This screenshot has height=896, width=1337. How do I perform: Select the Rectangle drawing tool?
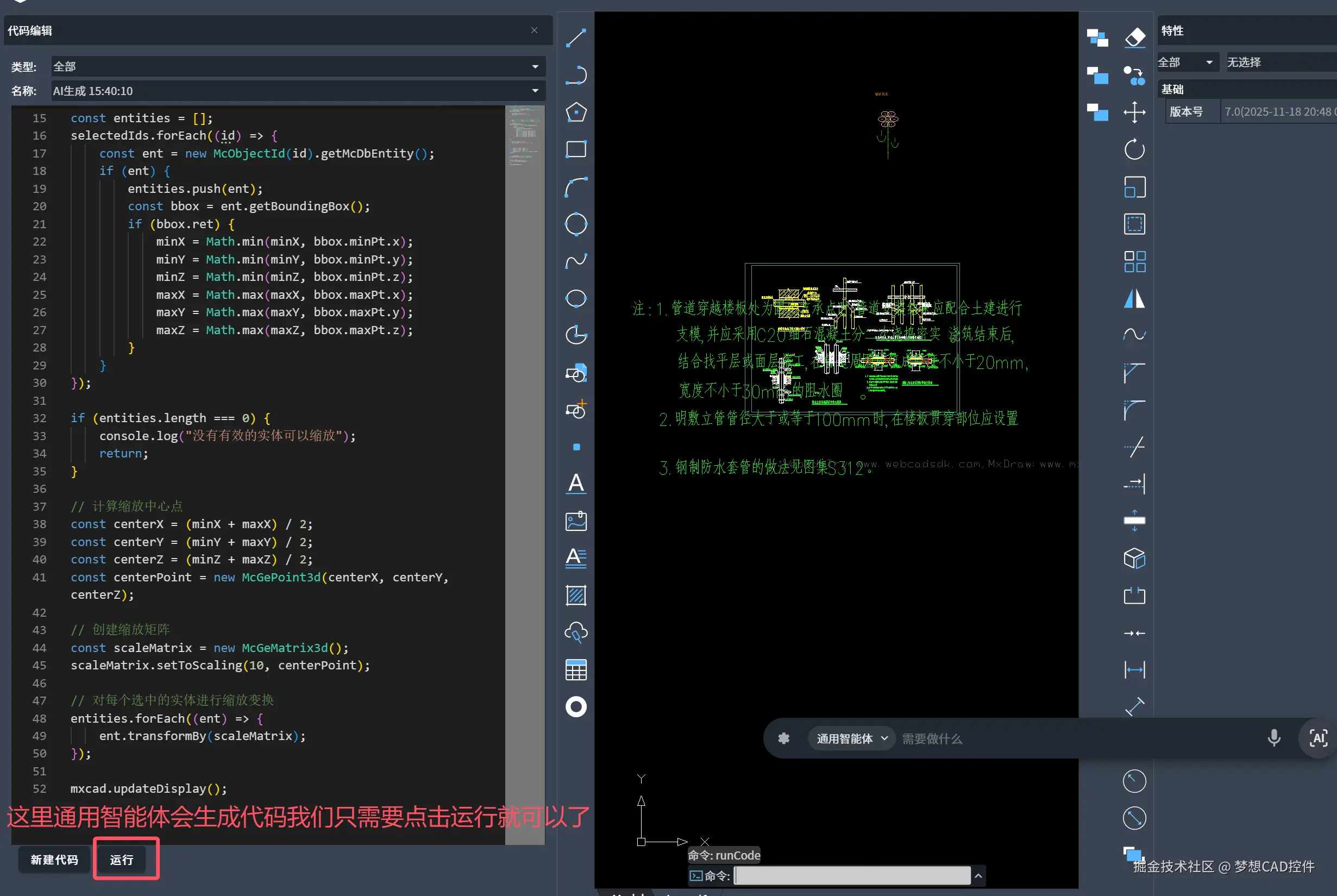point(575,149)
